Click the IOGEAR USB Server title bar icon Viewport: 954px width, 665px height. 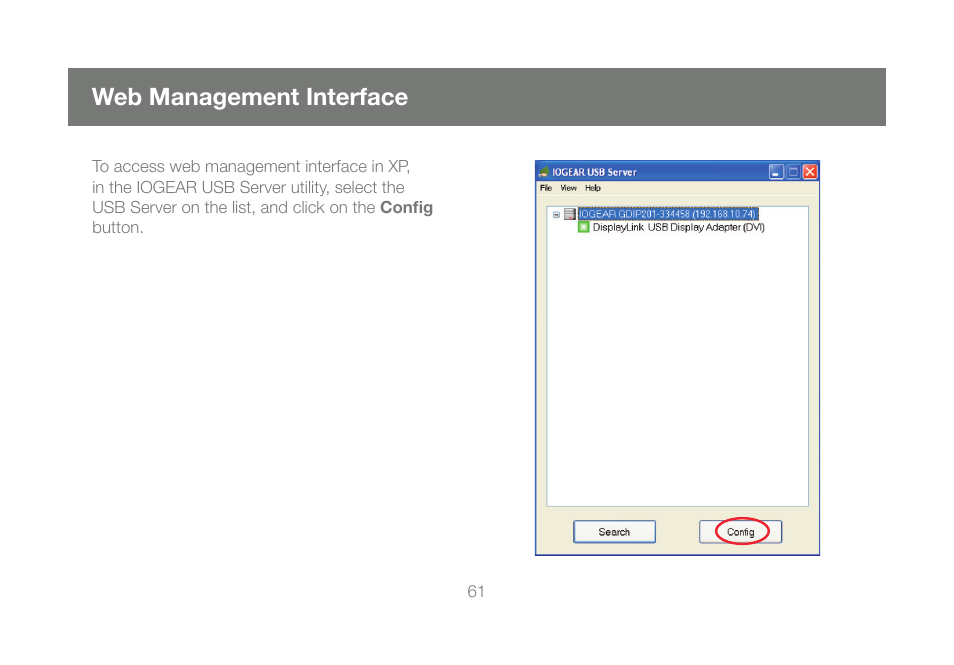pos(544,172)
